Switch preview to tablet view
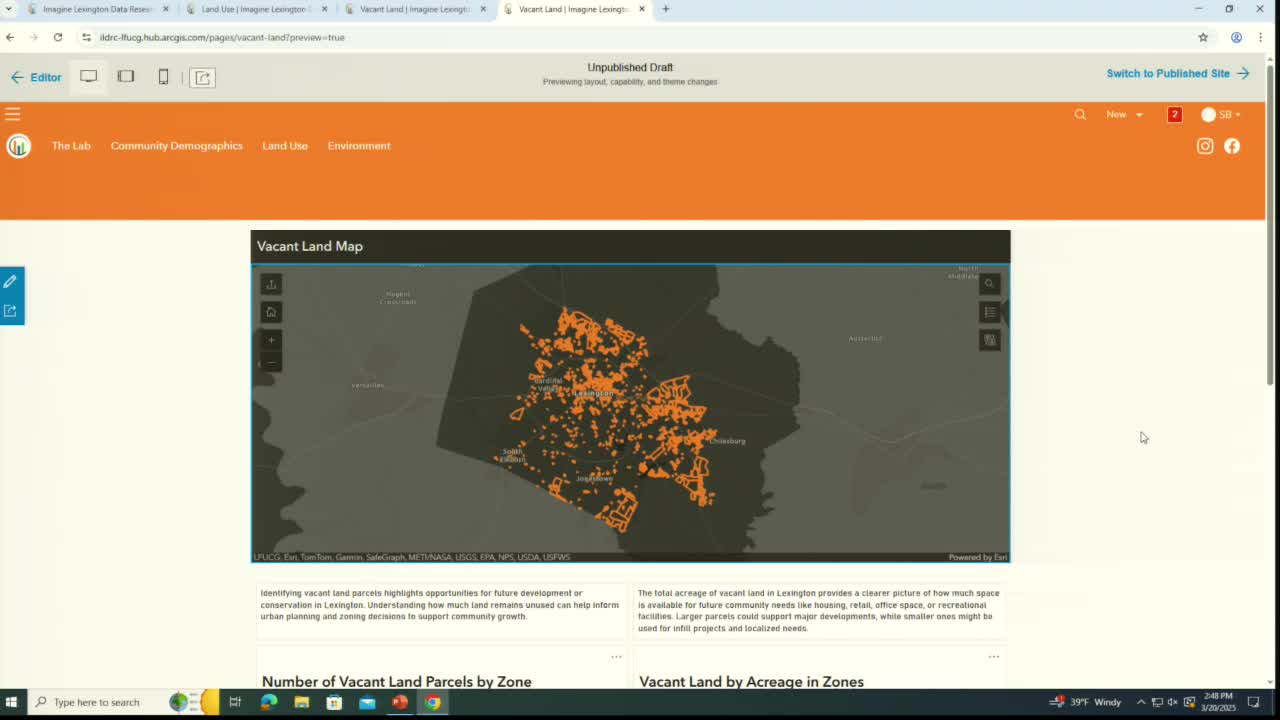The height and width of the screenshot is (720, 1280). click(x=126, y=77)
